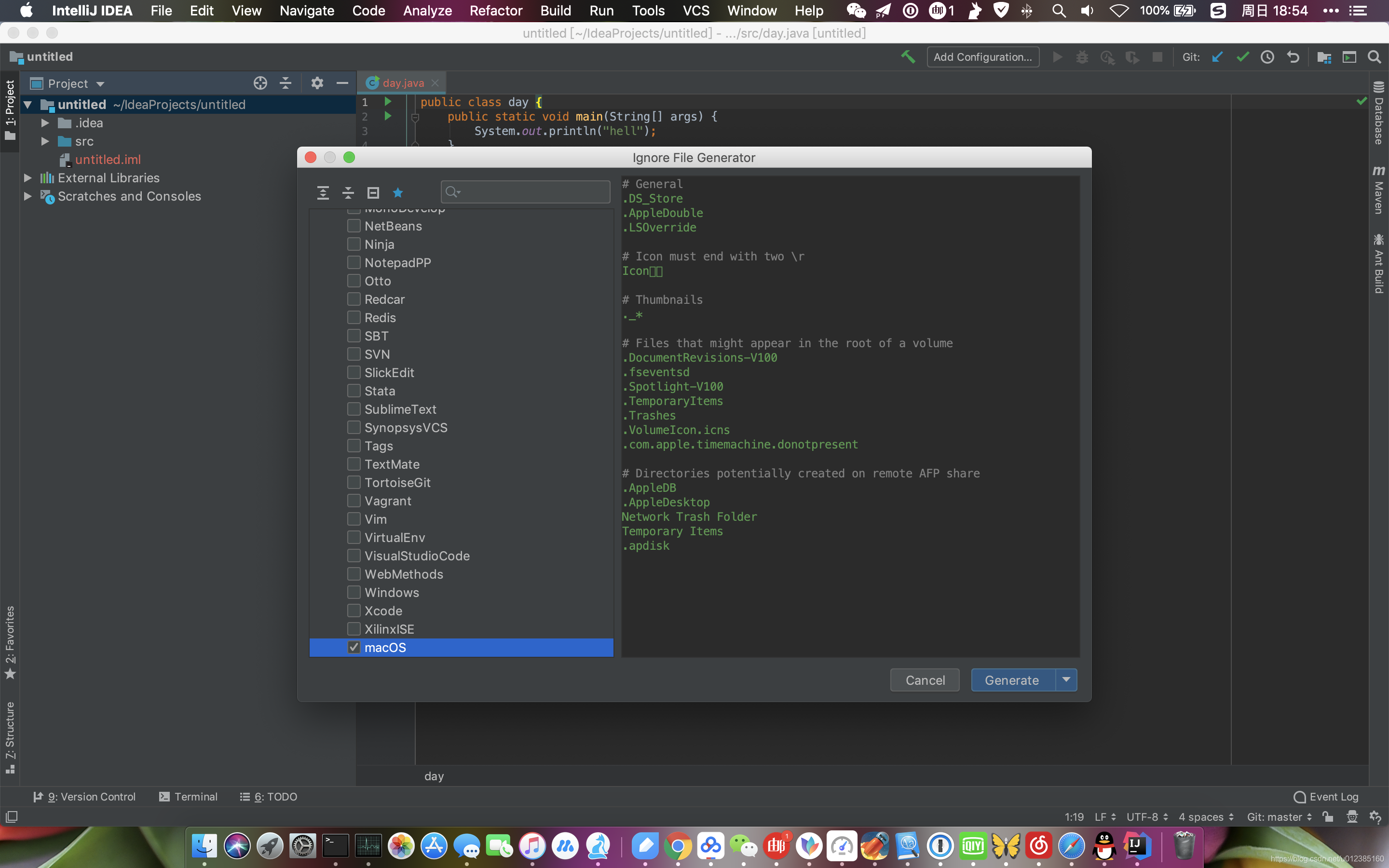Switch to the day.java editor tab

[403, 82]
